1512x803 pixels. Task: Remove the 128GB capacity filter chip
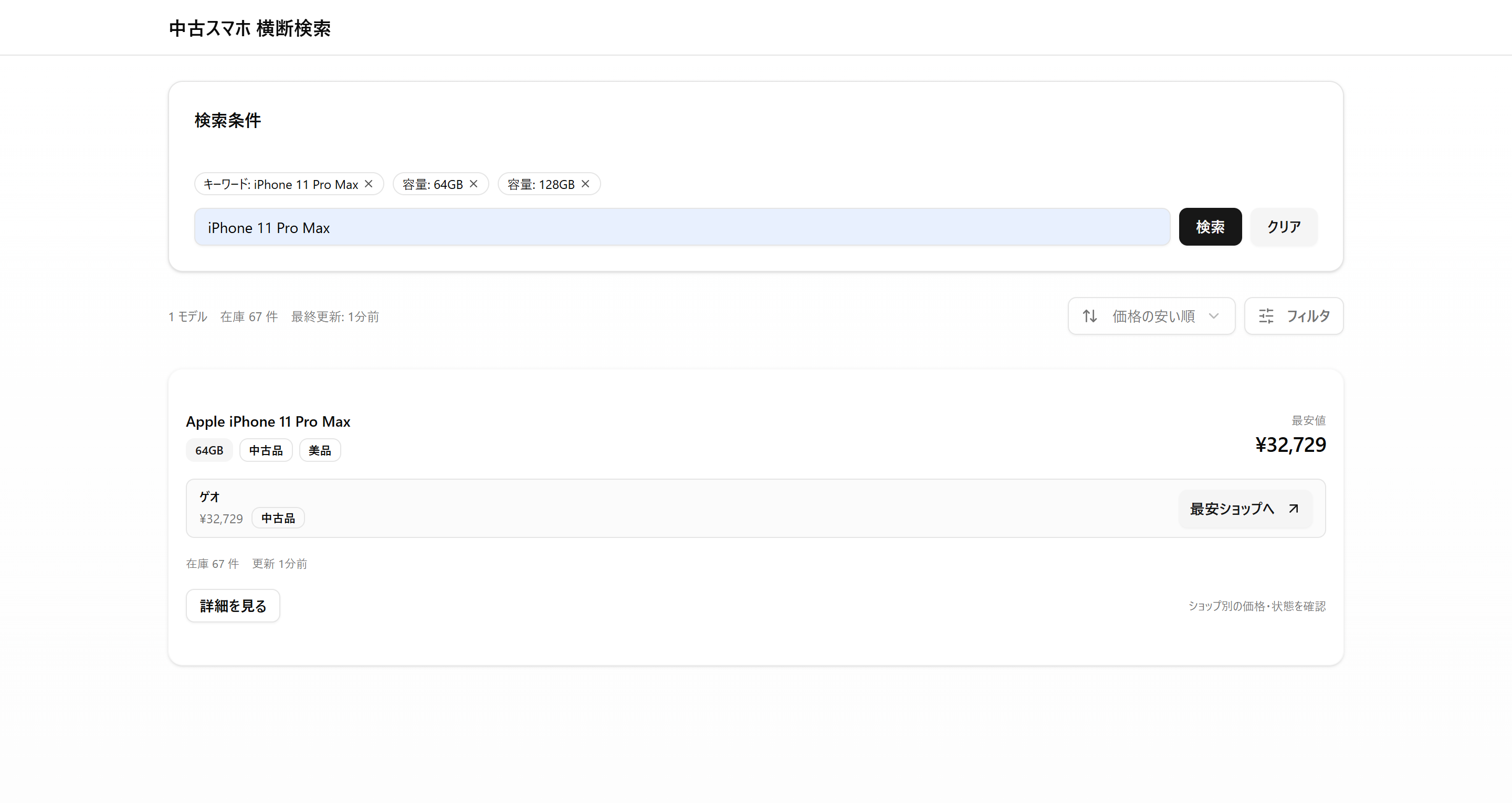(585, 184)
